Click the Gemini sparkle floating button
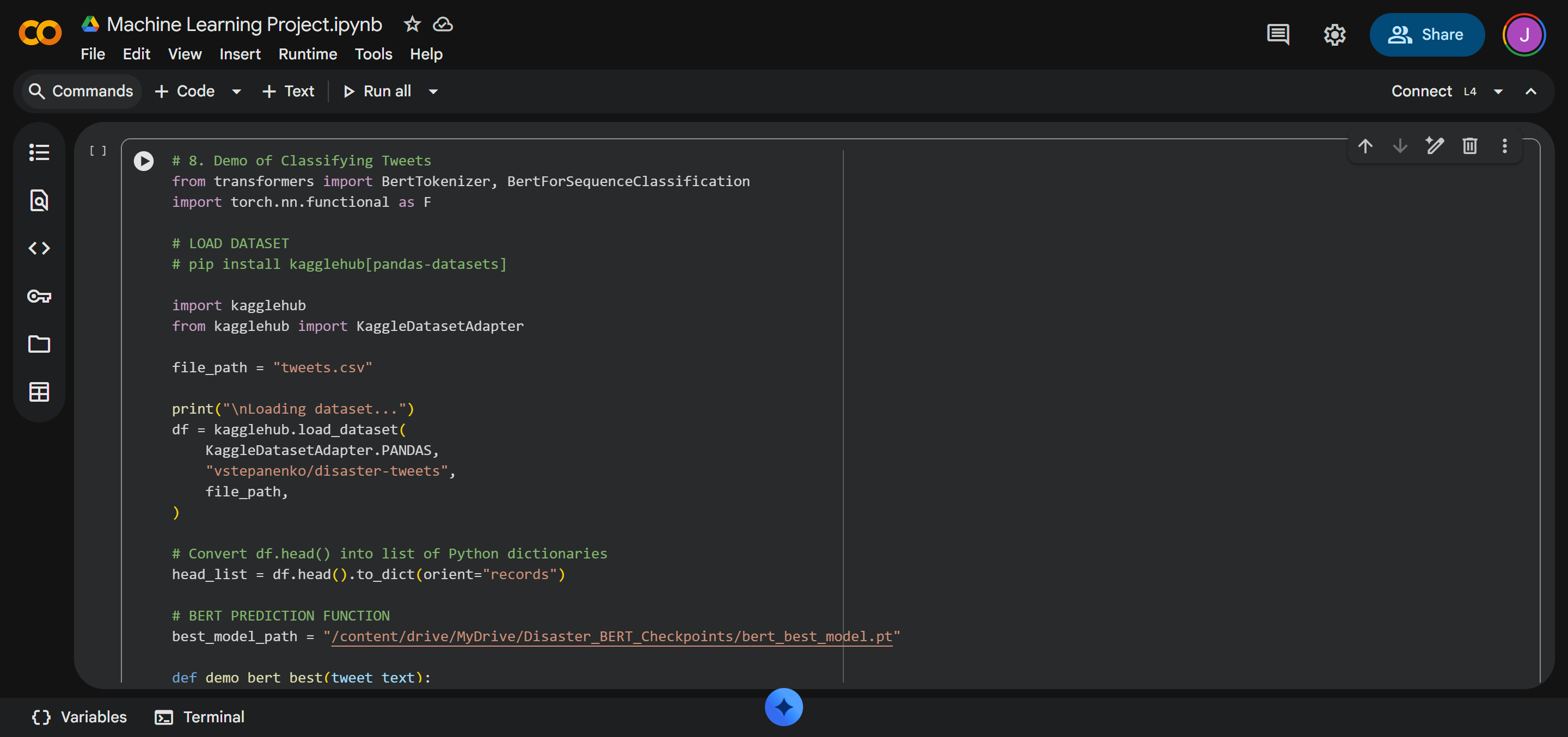The width and height of the screenshot is (1568, 737). coord(783,707)
